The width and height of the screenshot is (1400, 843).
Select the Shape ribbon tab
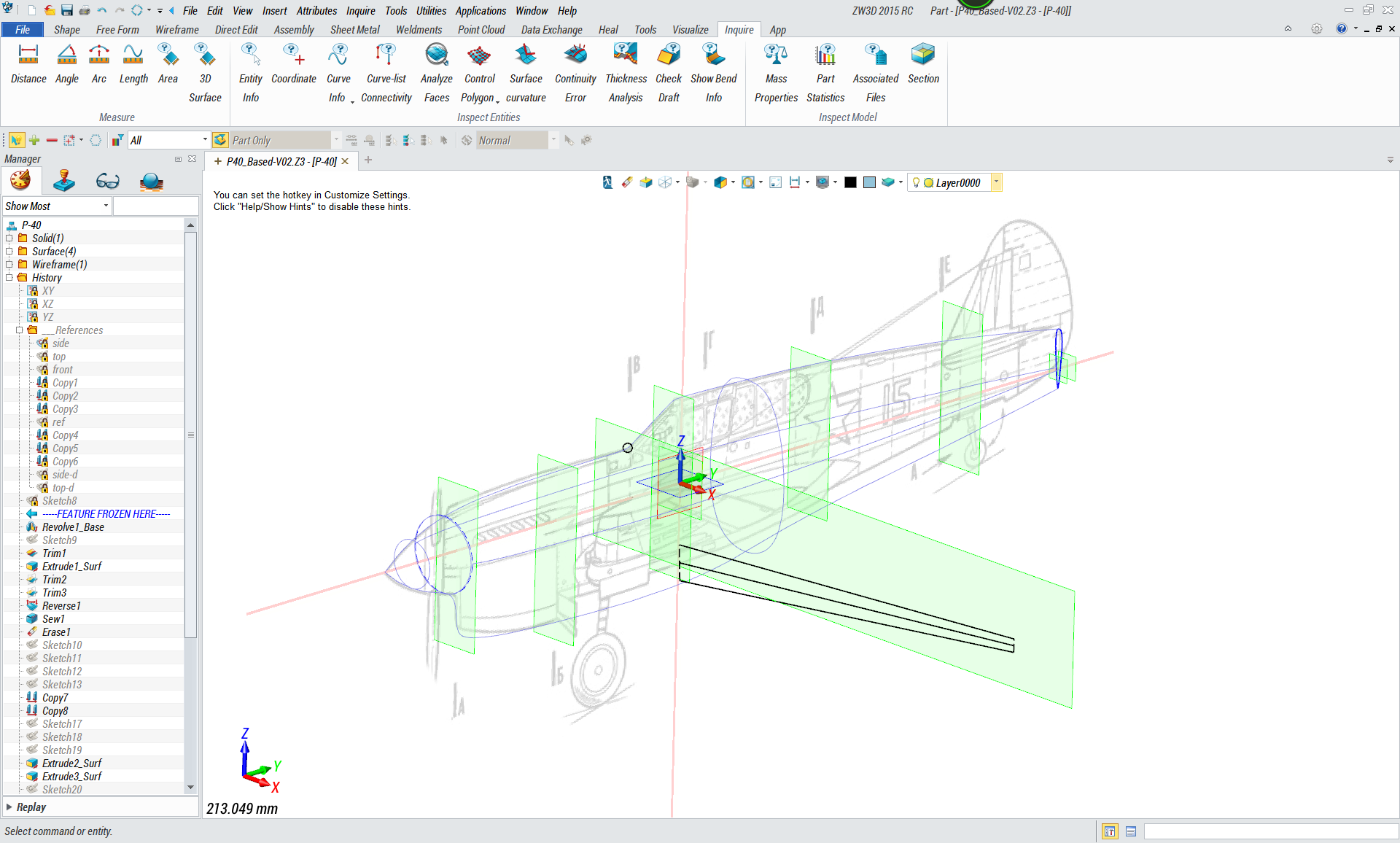click(65, 30)
